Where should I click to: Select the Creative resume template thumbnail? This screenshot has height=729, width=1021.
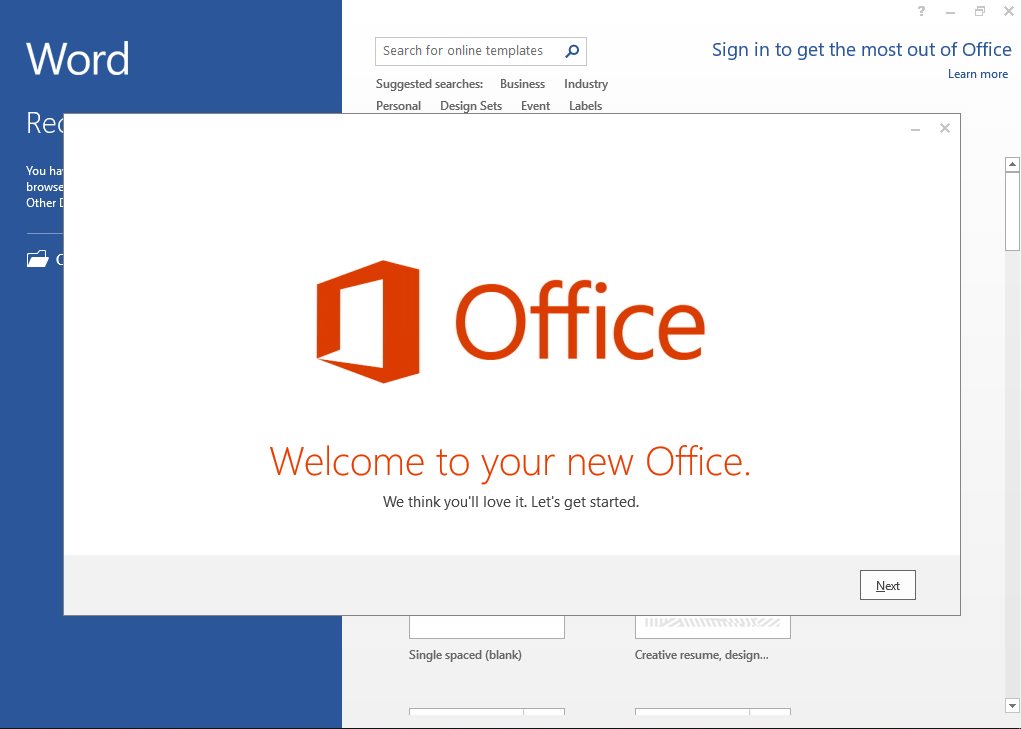pyautogui.click(x=712, y=627)
